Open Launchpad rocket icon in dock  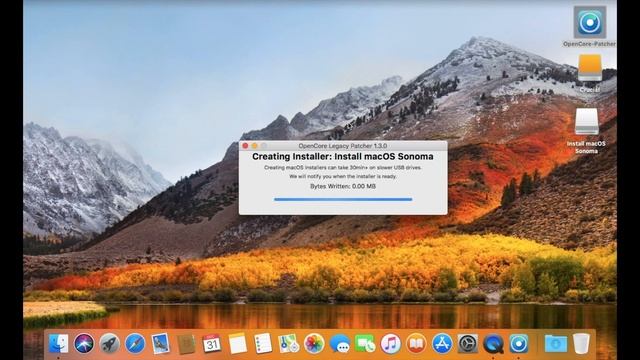109,343
